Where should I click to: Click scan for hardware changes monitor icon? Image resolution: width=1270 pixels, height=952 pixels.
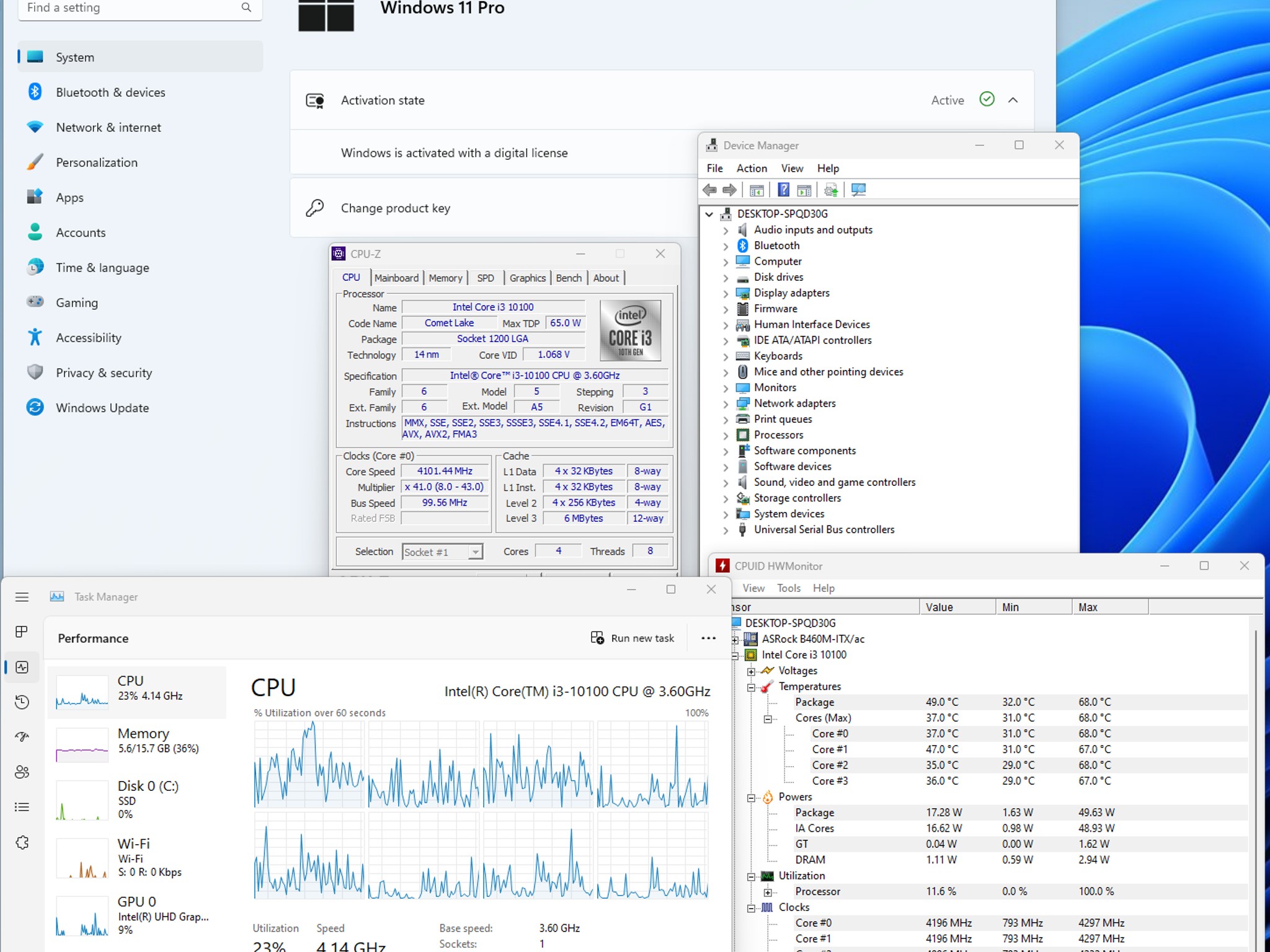pos(858,190)
